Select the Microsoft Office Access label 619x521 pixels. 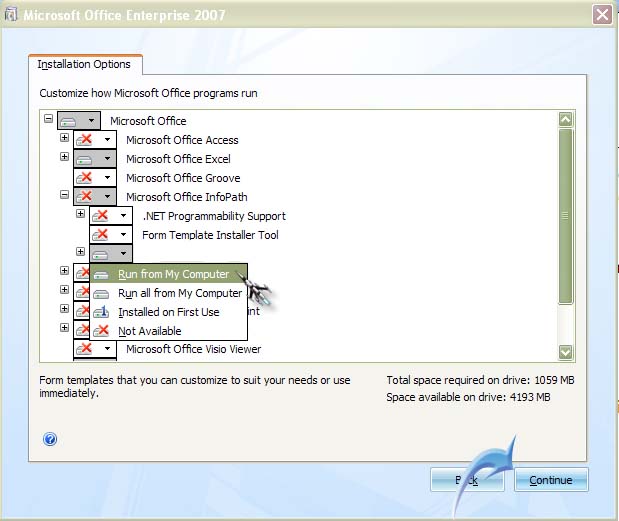pyautogui.click(x=182, y=140)
